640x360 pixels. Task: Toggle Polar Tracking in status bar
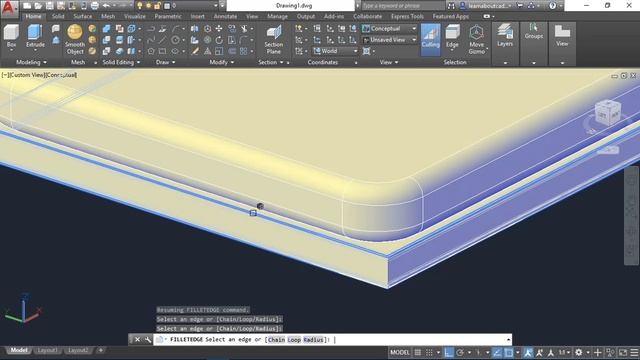[x=460, y=353]
